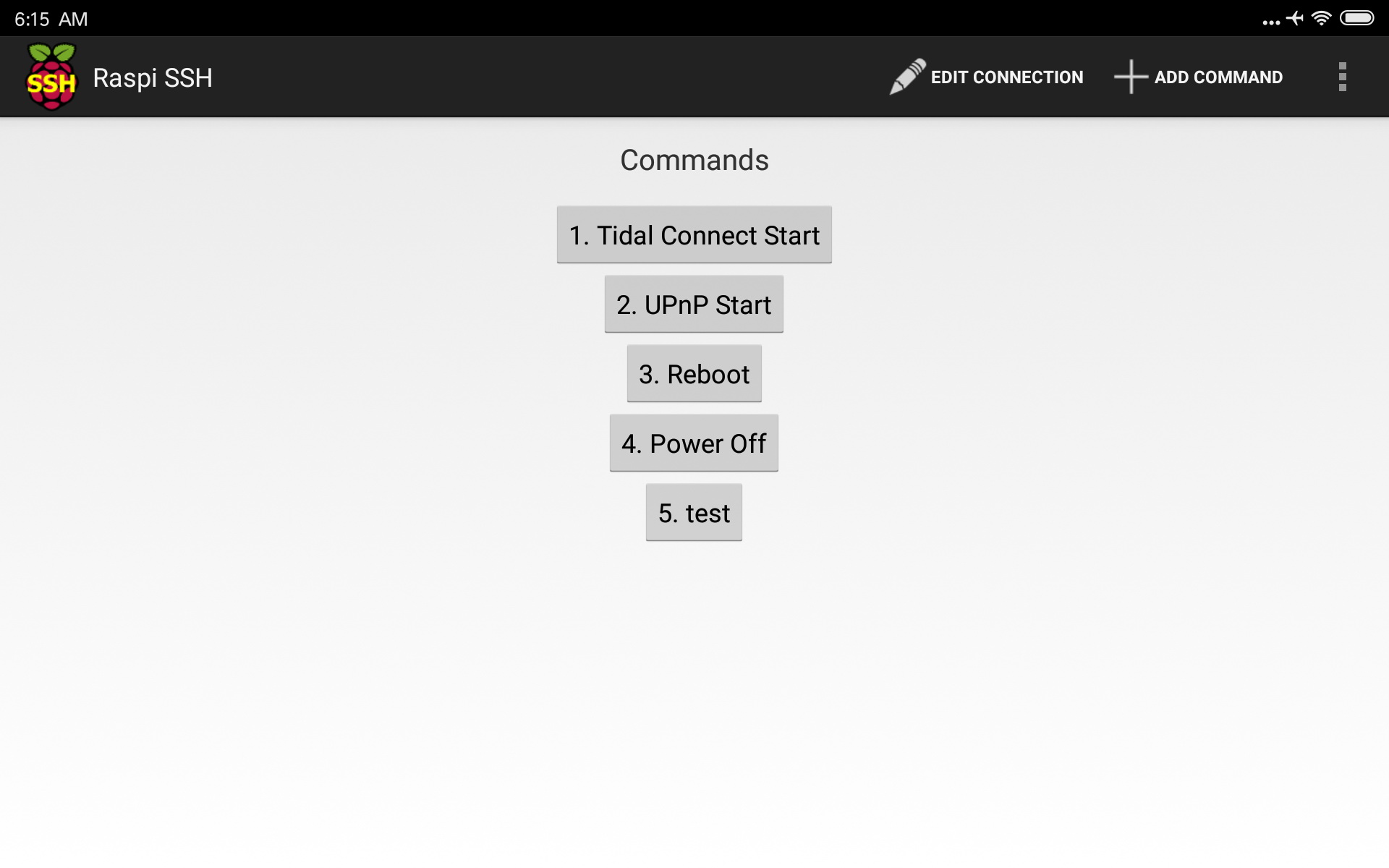This screenshot has width=1389, height=868.
Task: Click the Tidal Connect Start button
Action: click(x=694, y=235)
